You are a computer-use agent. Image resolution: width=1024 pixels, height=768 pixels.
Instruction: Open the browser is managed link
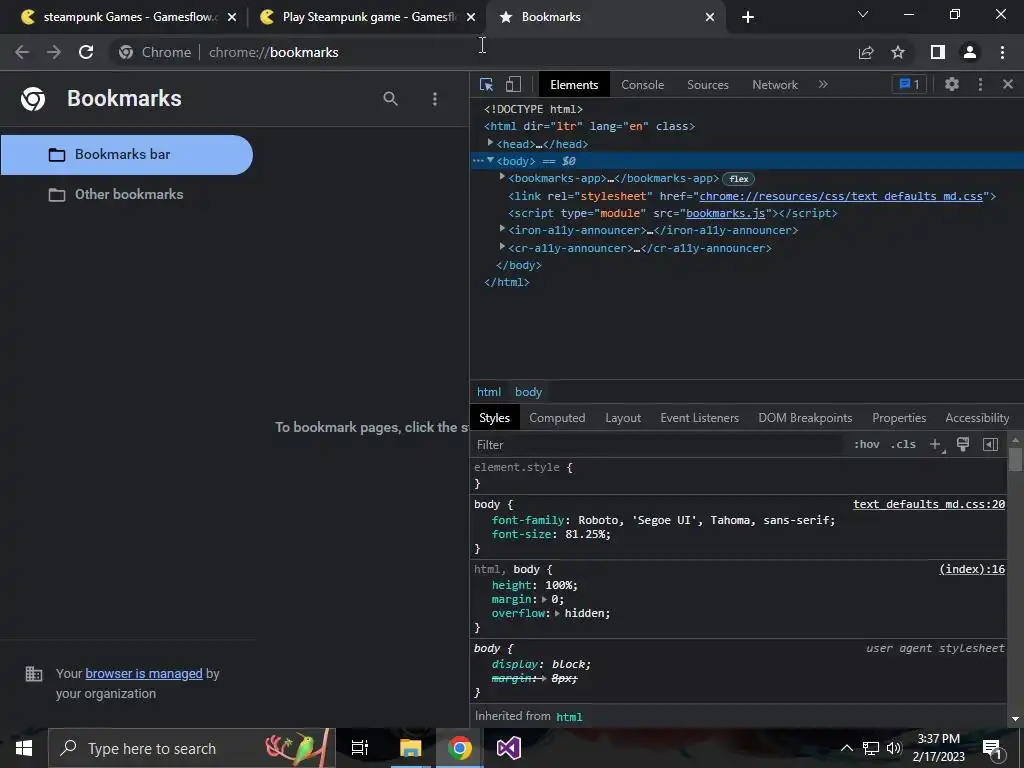pyautogui.click(x=144, y=674)
